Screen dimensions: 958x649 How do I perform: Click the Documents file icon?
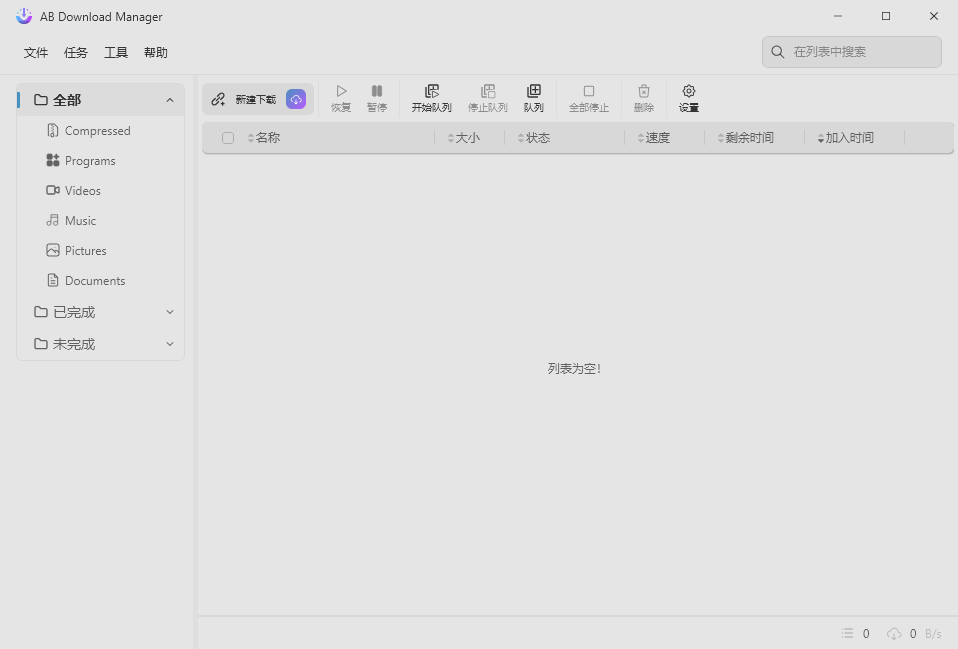(53, 280)
